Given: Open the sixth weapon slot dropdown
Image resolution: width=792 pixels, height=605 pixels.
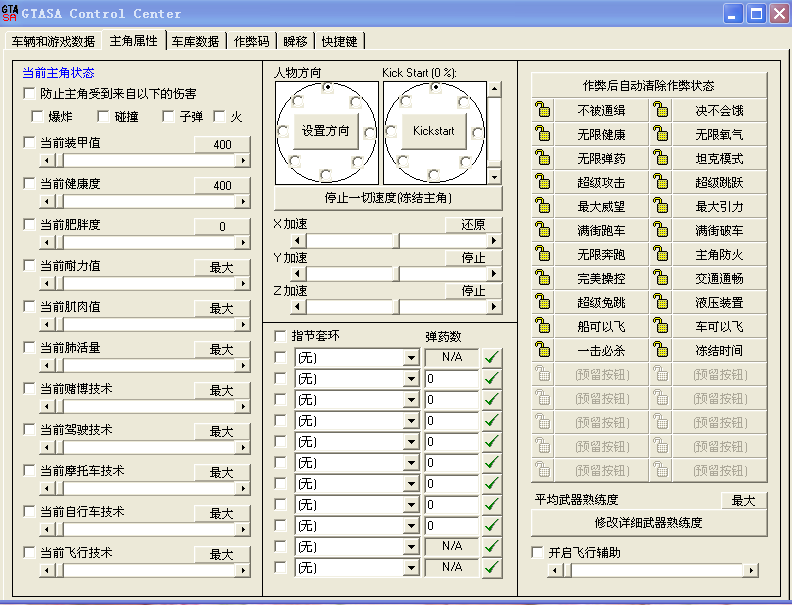Looking at the screenshot, I should tap(411, 463).
